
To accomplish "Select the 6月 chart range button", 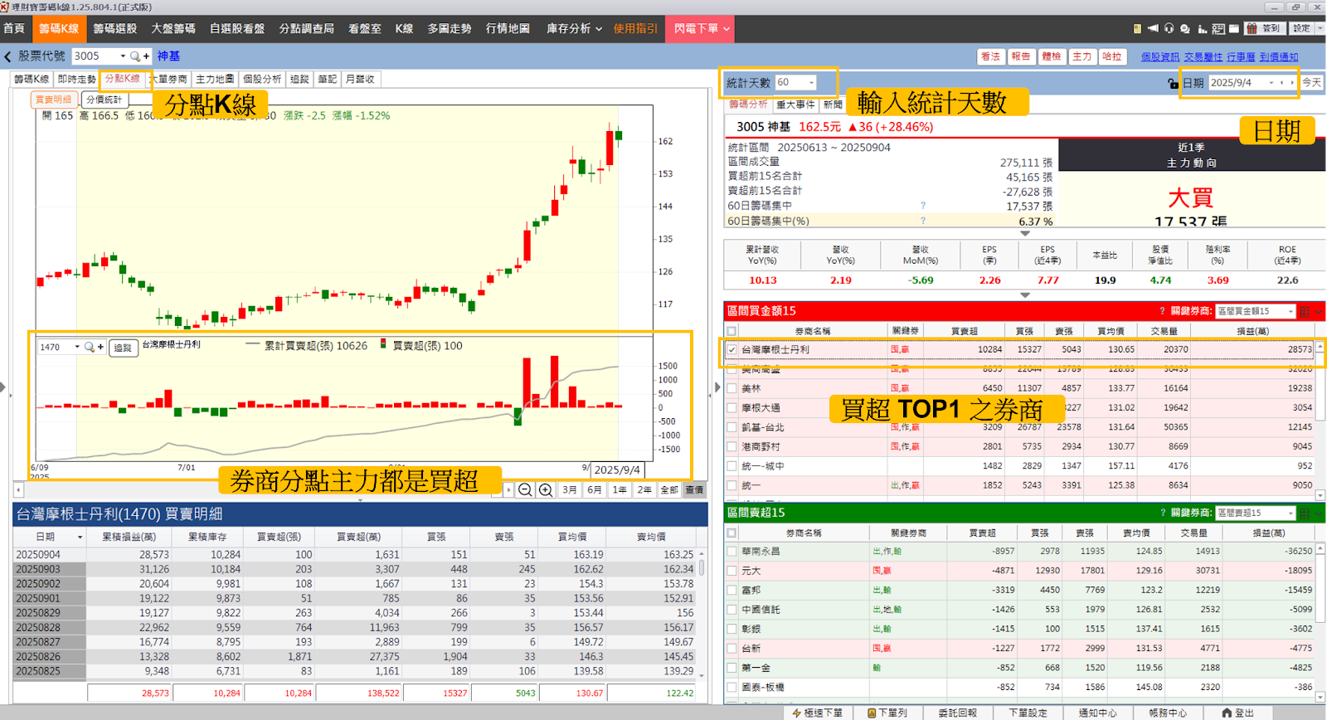I will click(x=595, y=490).
